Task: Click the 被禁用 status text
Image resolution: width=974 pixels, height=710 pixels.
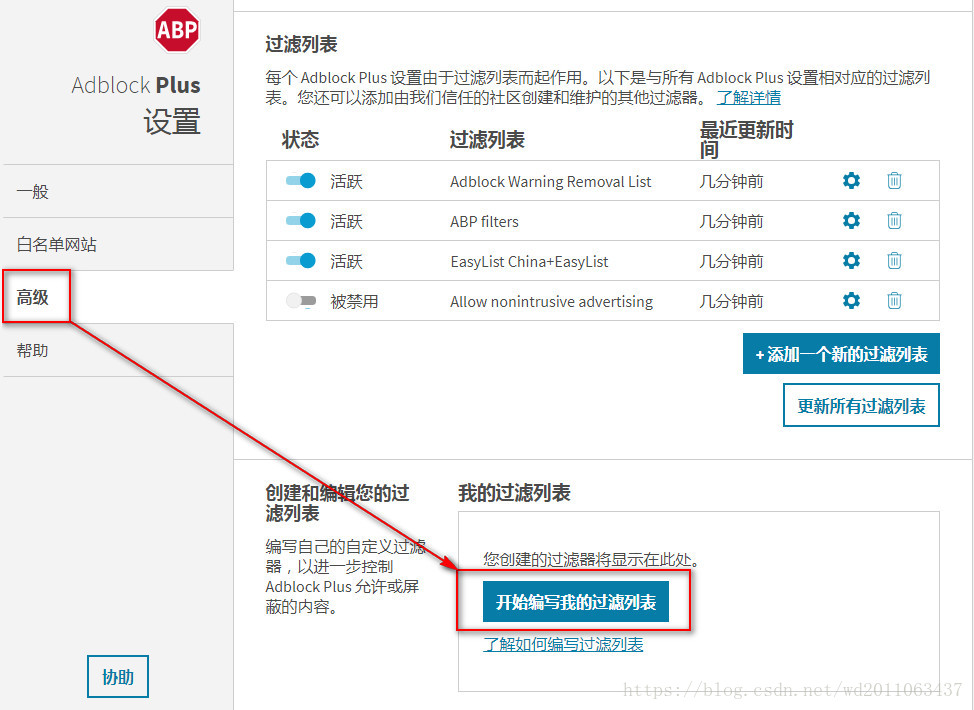Action: [354, 301]
